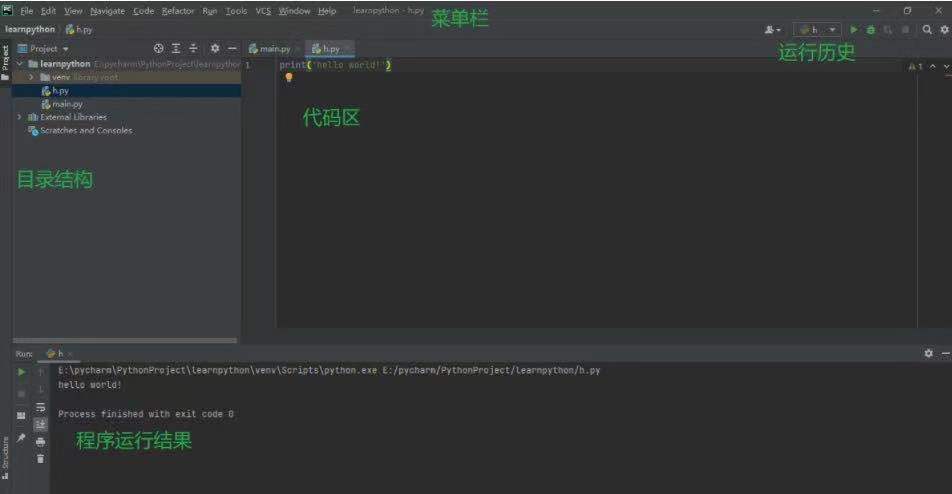Hide the Run tool window
Image resolution: width=952 pixels, height=494 pixels.
[945, 353]
